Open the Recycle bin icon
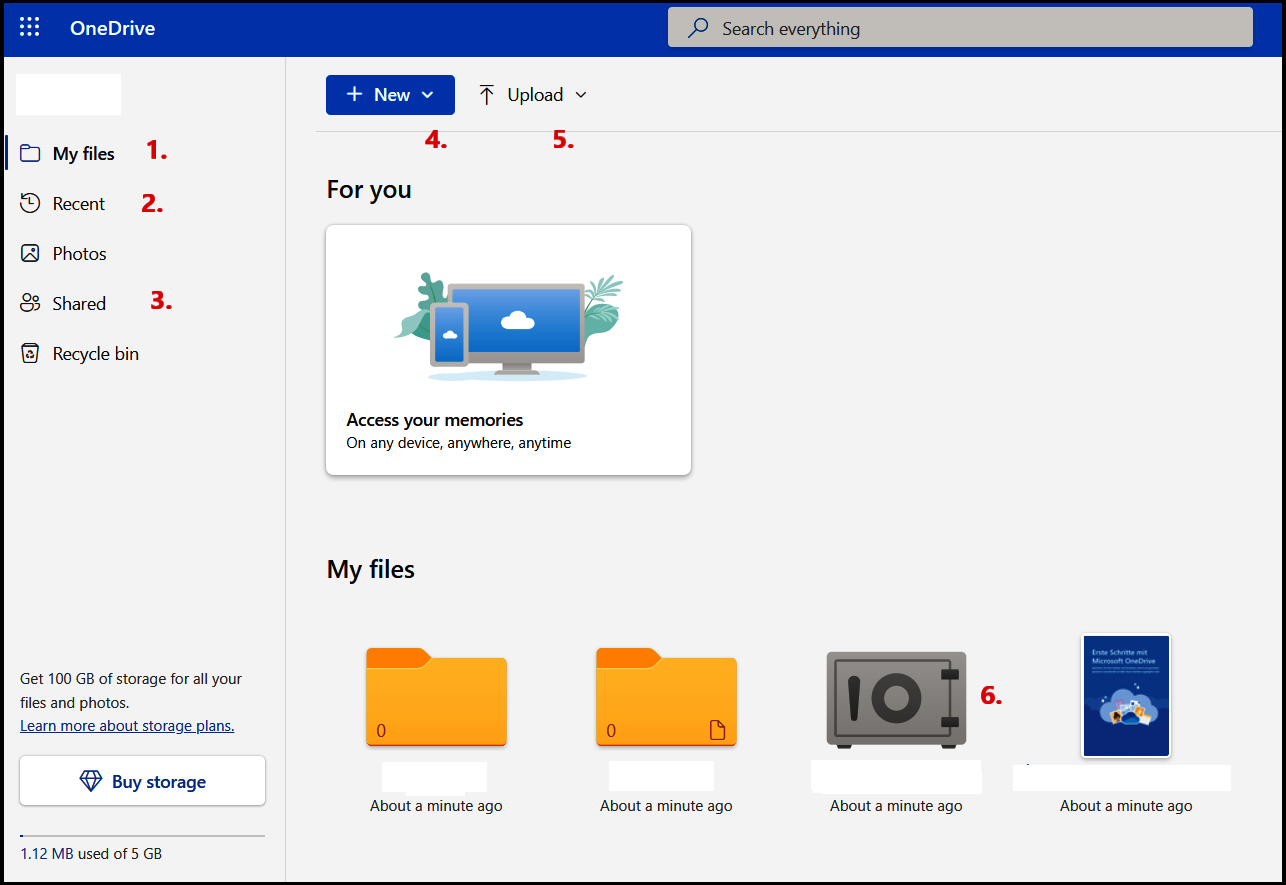 (30, 353)
